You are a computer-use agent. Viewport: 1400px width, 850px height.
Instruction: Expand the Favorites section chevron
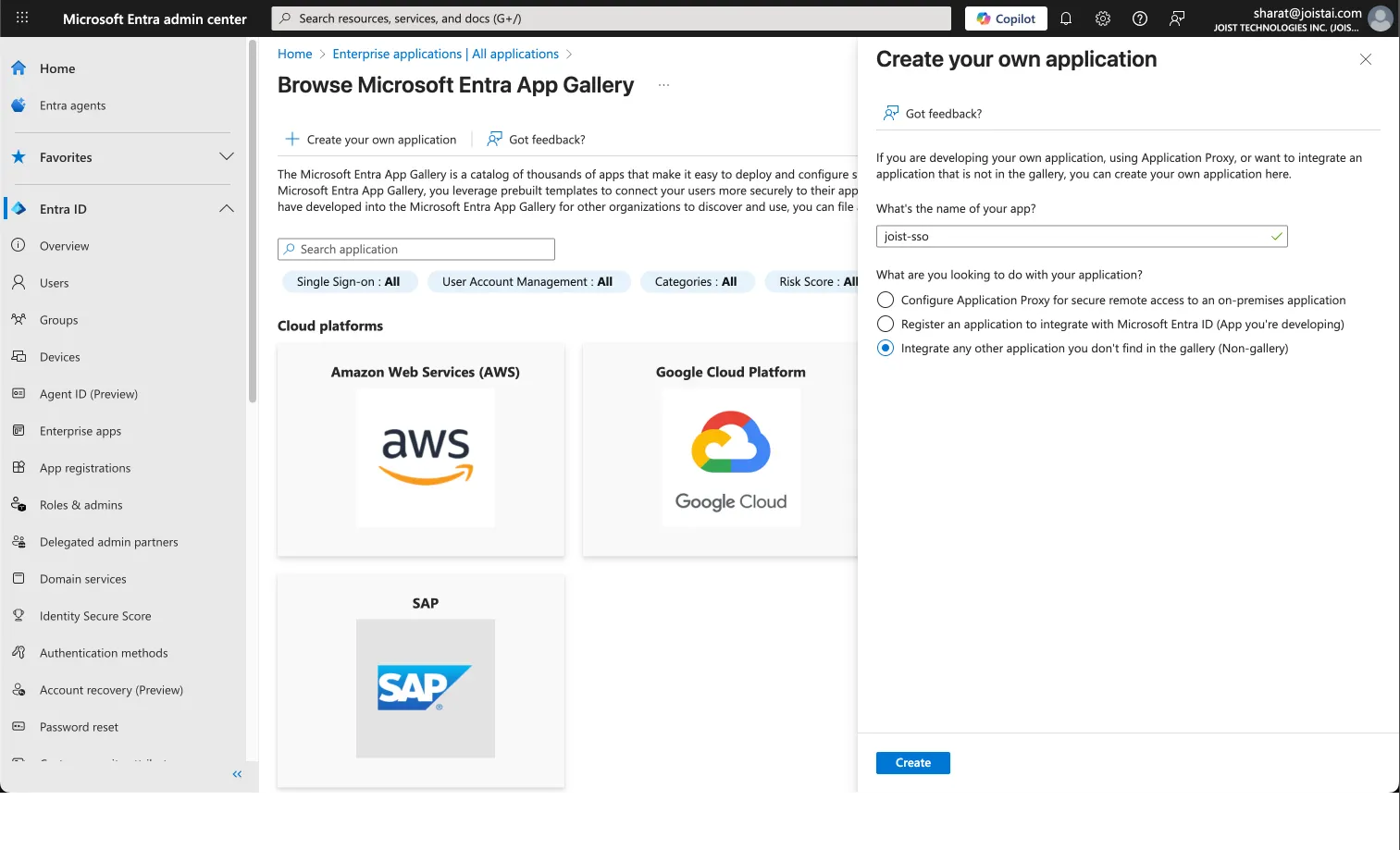[227, 156]
